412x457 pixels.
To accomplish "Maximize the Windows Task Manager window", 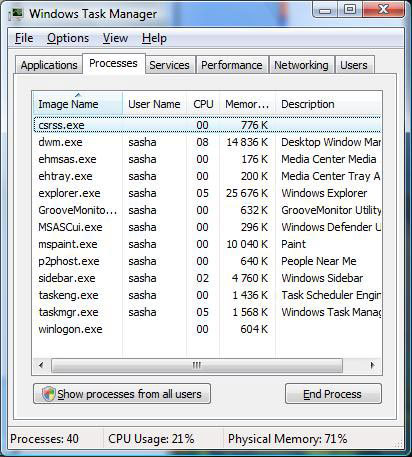I will (350, 9).
